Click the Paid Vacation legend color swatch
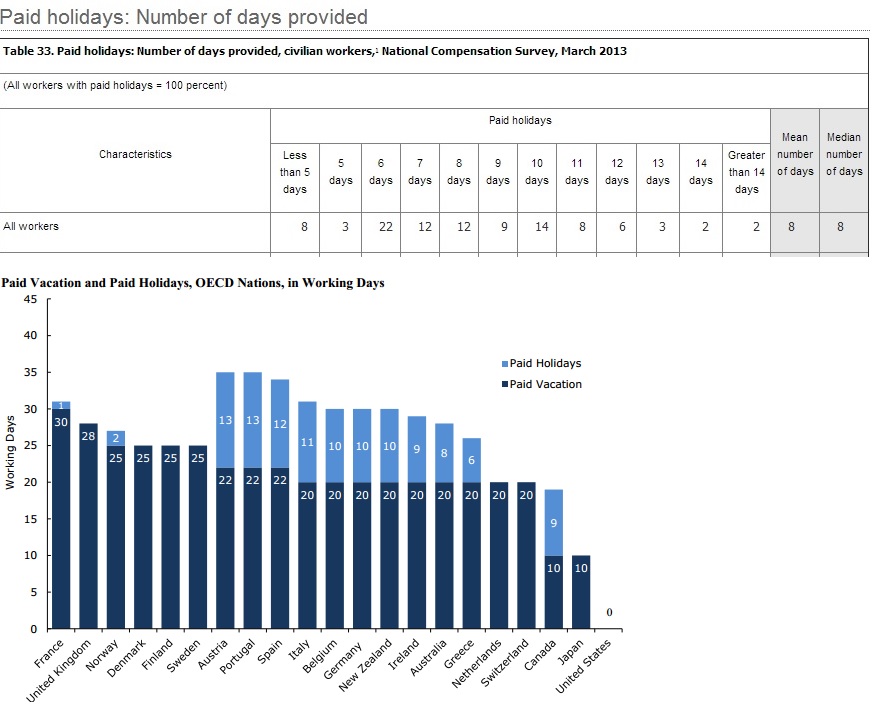 click(x=504, y=384)
